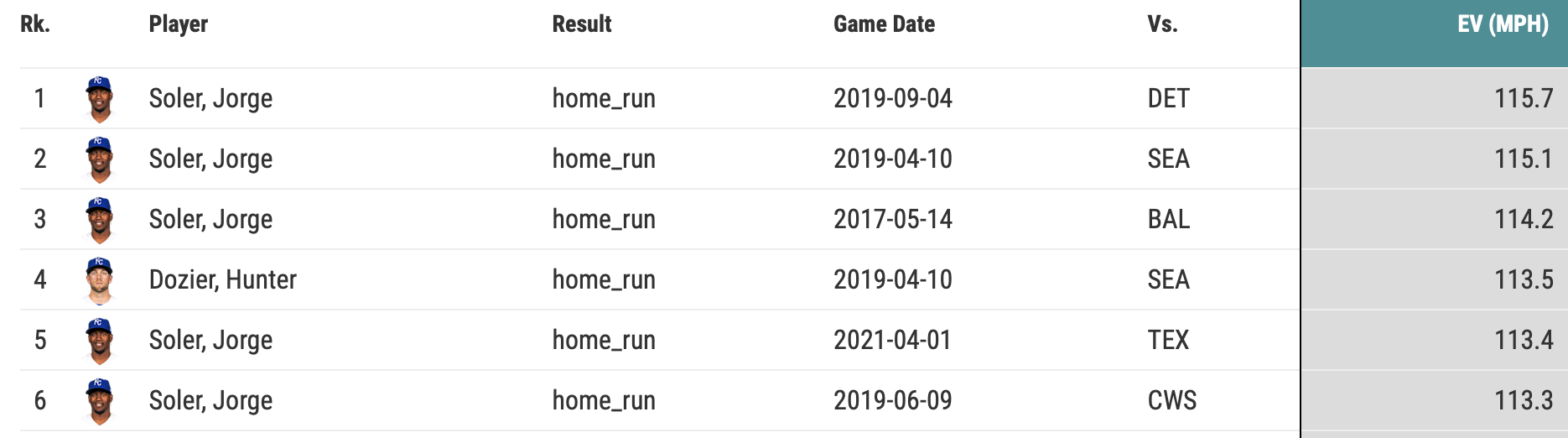Click the Soler headshot in rank 6 row
This screenshot has width=1568, height=438.
tap(99, 401)
